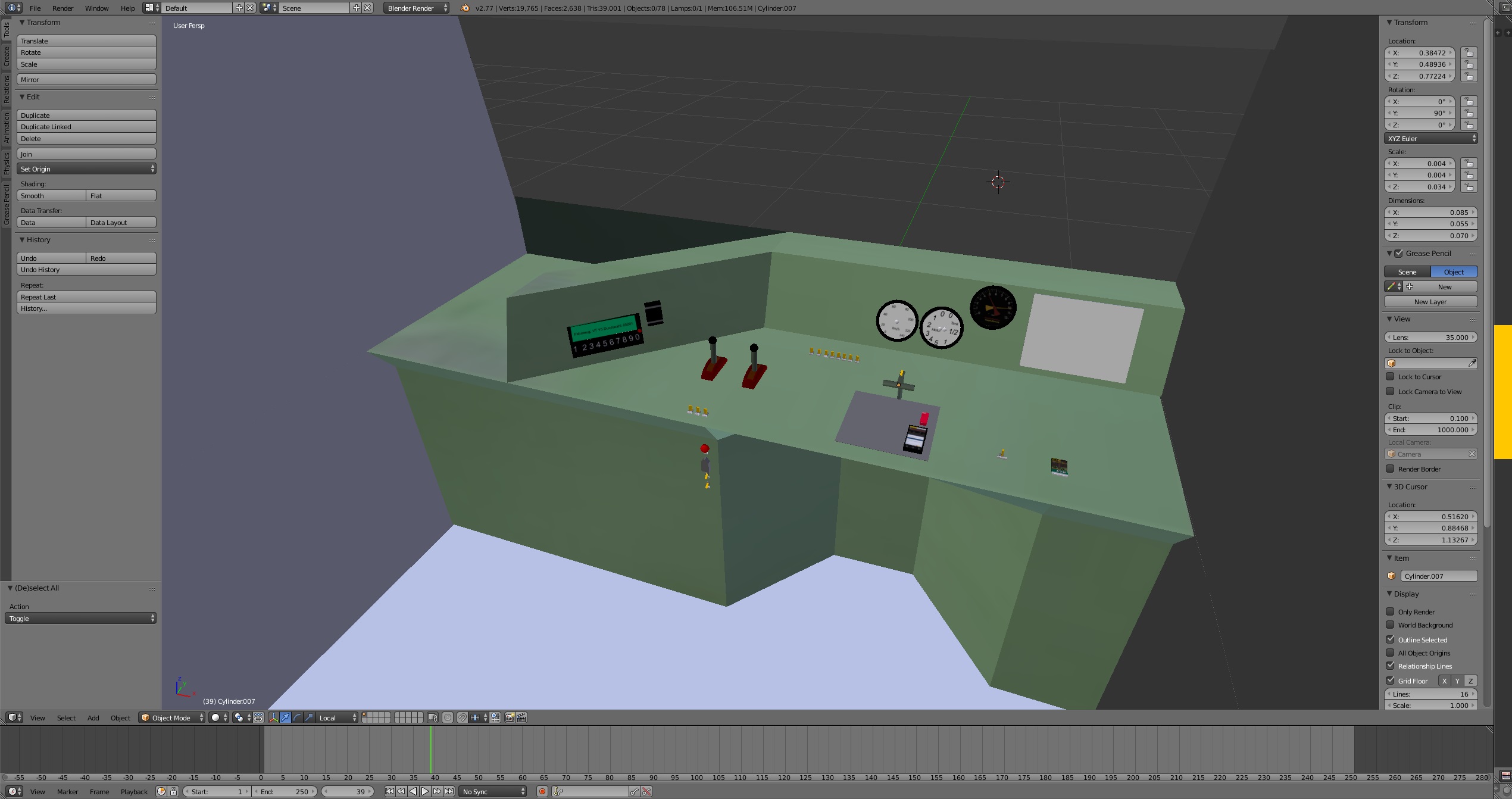This screenshot has width=1512, height=799.
Task: Enable Lock to Cursor checkbox
Action: click(x=1391, y=376)
